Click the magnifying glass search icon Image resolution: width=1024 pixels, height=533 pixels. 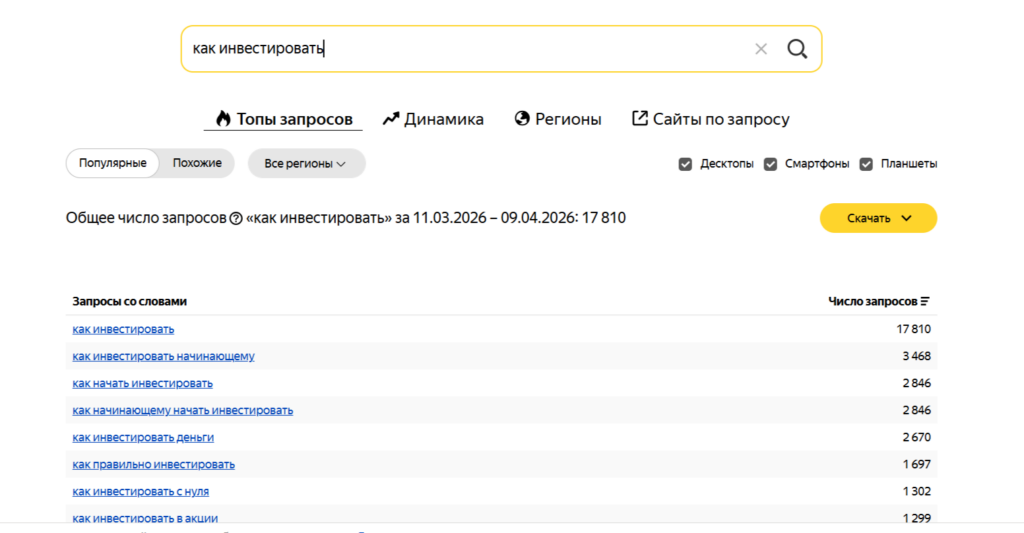point(796,49)
